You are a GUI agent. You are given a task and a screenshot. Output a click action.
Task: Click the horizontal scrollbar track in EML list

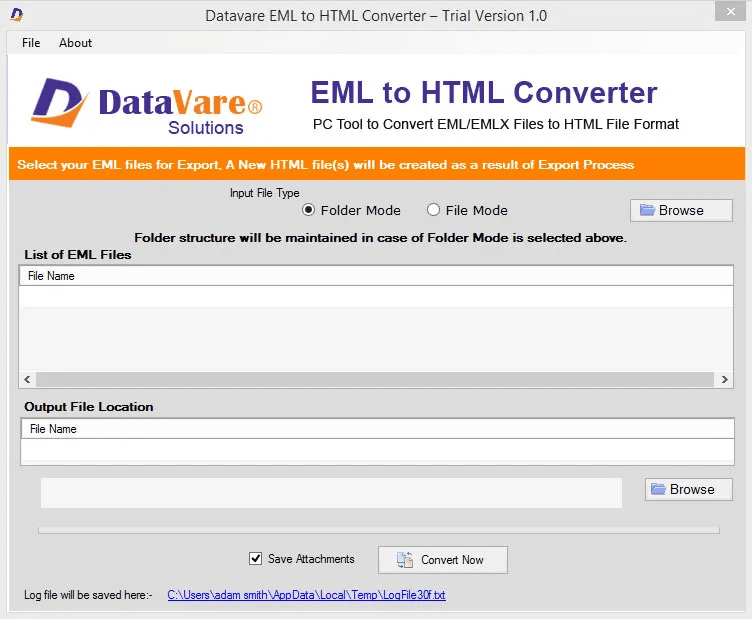pos(375,379)
